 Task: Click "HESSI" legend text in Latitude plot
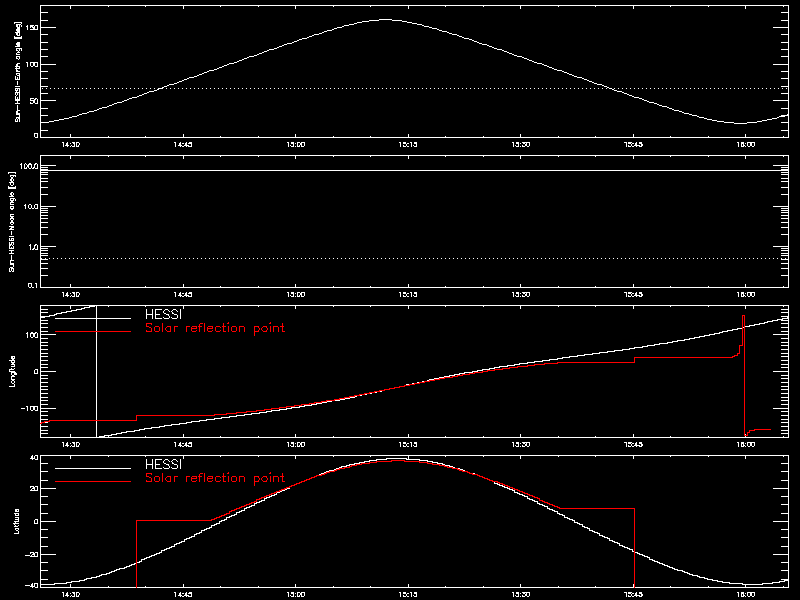(163, 464)
